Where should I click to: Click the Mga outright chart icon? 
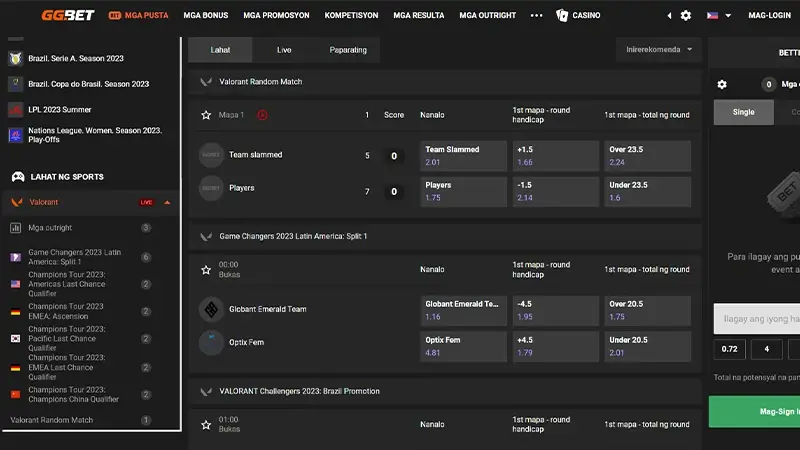15,228
